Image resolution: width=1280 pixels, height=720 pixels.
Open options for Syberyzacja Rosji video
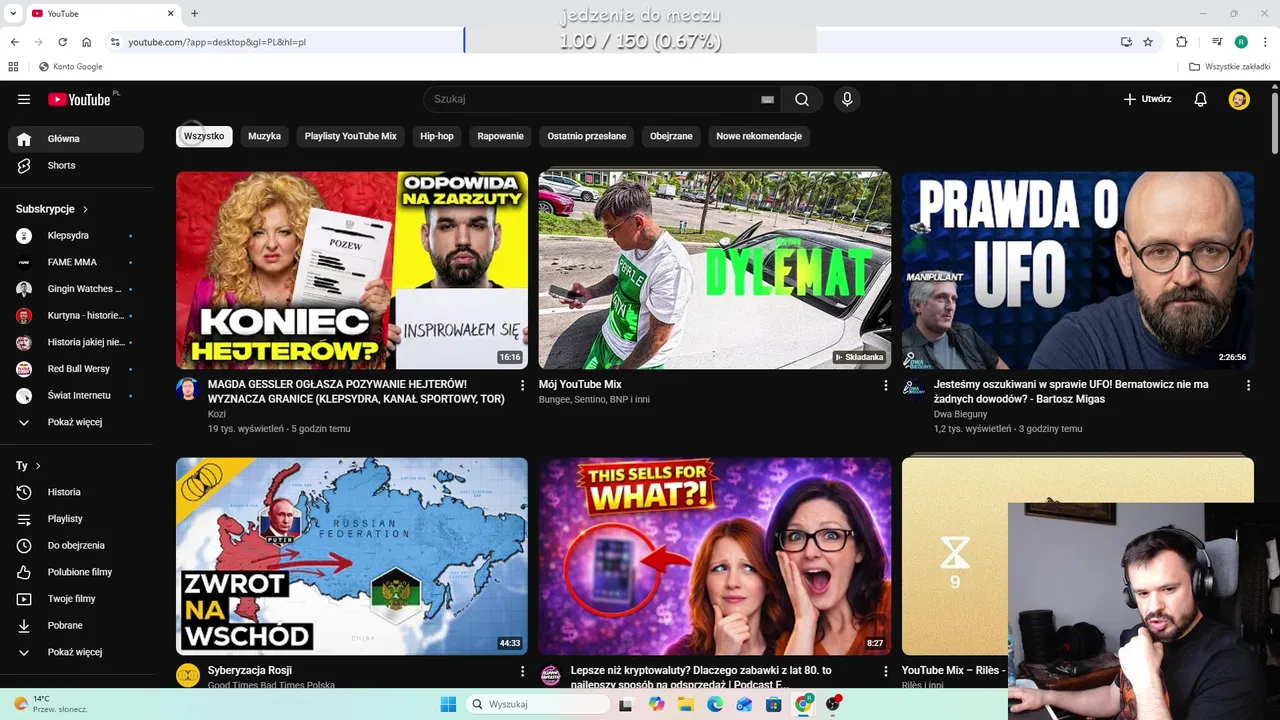(522, 671)
